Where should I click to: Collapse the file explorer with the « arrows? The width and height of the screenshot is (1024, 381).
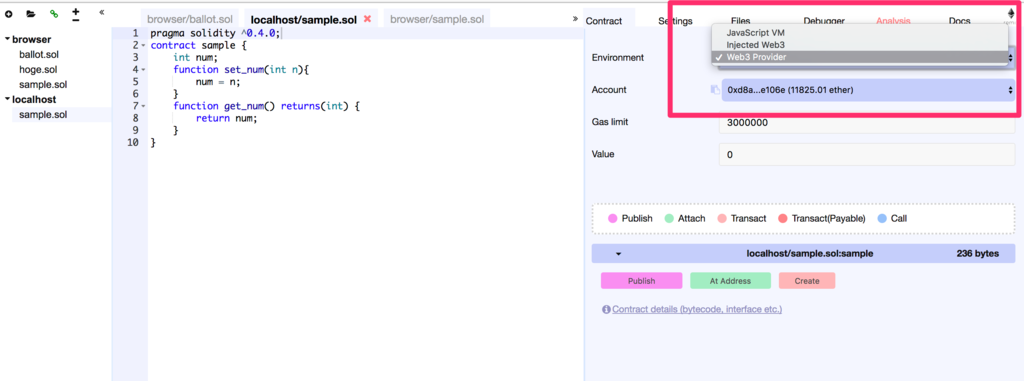[102, 12]
